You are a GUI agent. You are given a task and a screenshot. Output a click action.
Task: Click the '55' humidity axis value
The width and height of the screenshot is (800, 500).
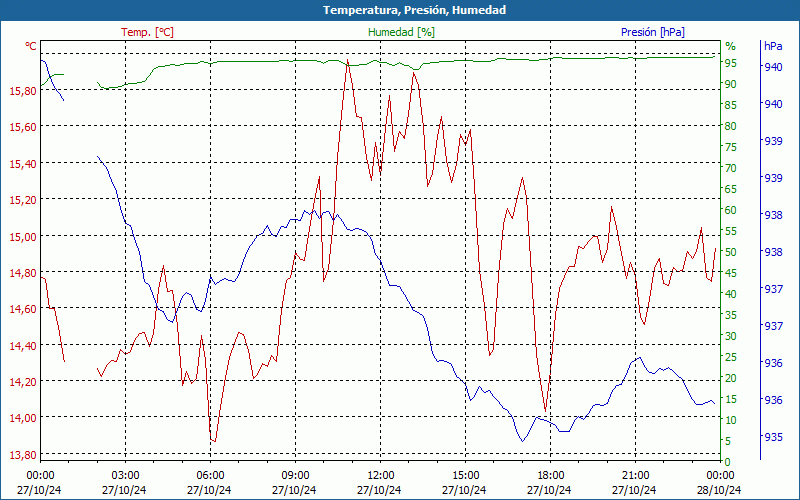click(x=731, y=231)
